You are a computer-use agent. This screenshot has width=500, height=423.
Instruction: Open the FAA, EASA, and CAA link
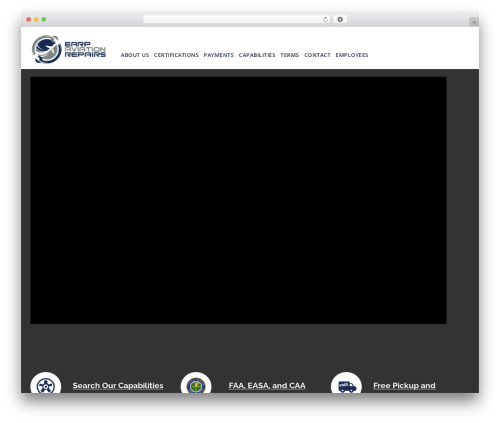267,386
